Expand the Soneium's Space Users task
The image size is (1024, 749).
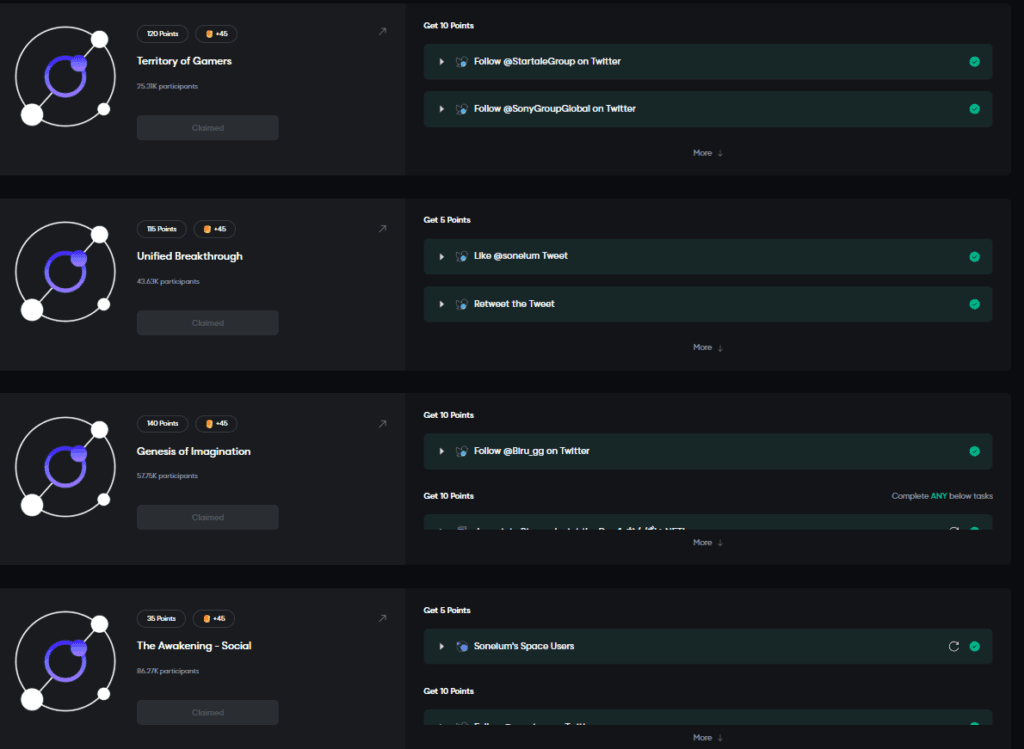[441, 646]
